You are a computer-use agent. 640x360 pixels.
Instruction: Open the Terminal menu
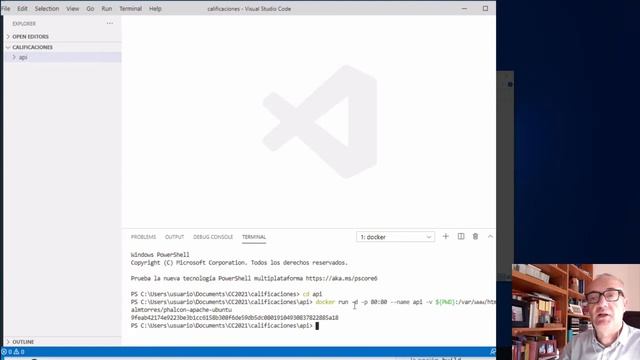[x=131, y=9]
